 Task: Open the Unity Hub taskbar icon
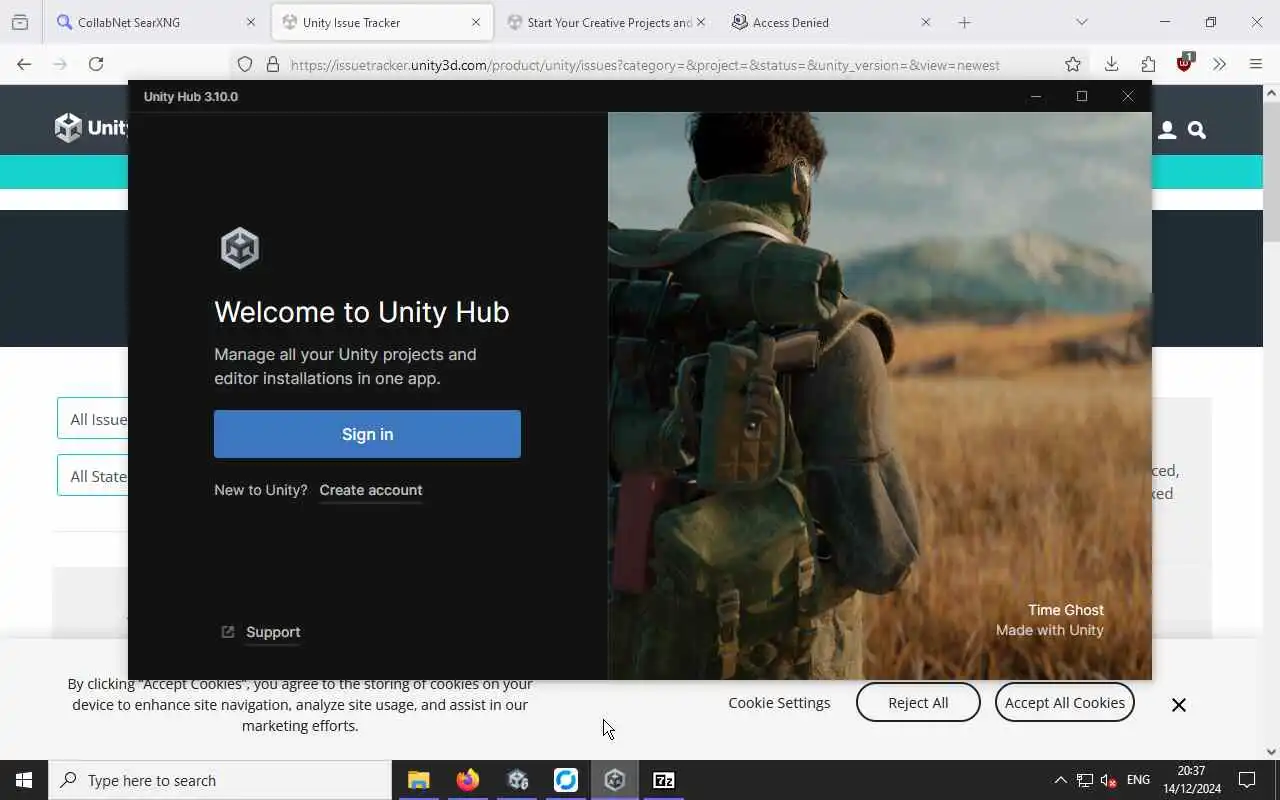615,780
